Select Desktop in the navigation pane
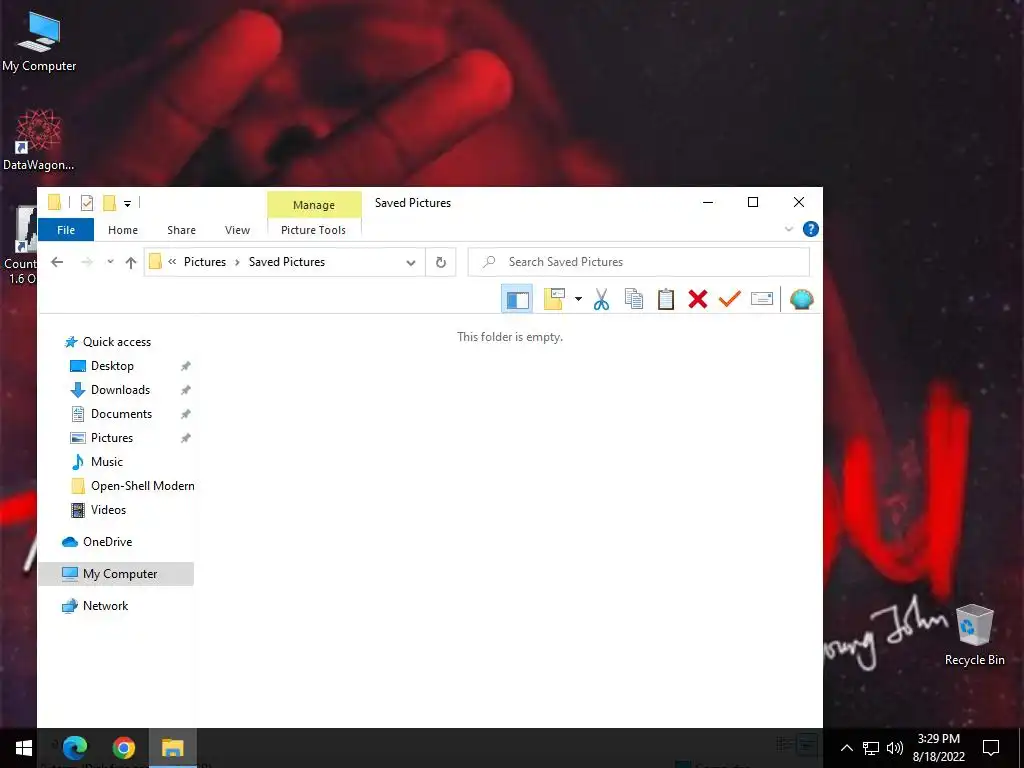The width and height of the screenshot is (1024, 768). pyautogui.click(x=112, y=366)
